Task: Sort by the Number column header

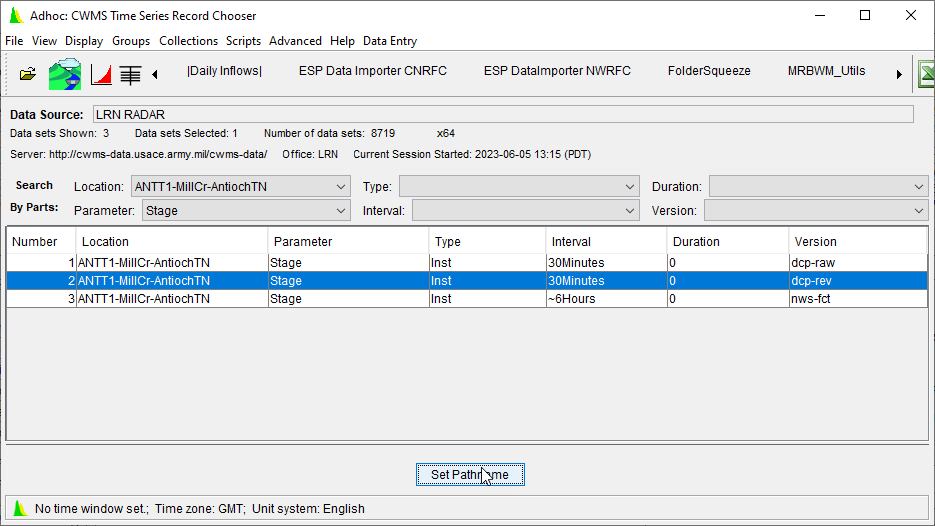Action: pos(41,242)
